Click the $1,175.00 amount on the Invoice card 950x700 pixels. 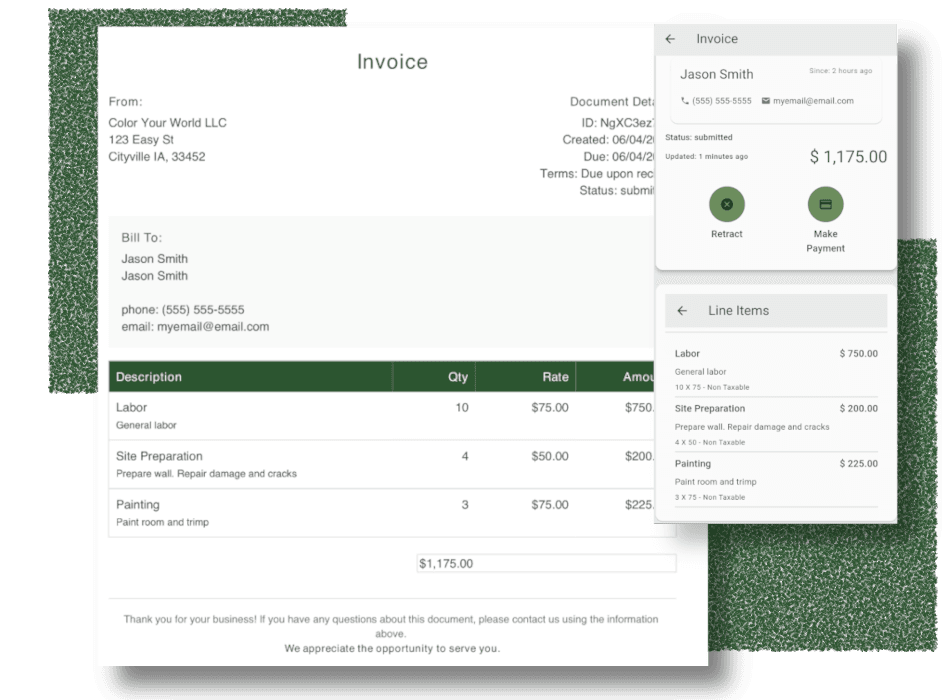point(848,157)
